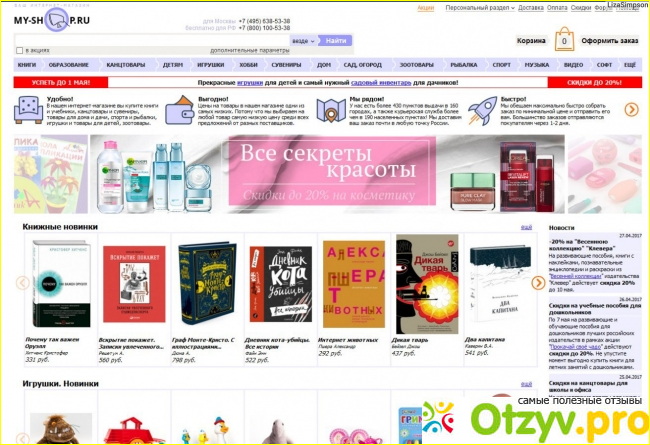650x445 pixels.
Task: Expand the Персональный раздел menu
Action: [x=480, y=8]
